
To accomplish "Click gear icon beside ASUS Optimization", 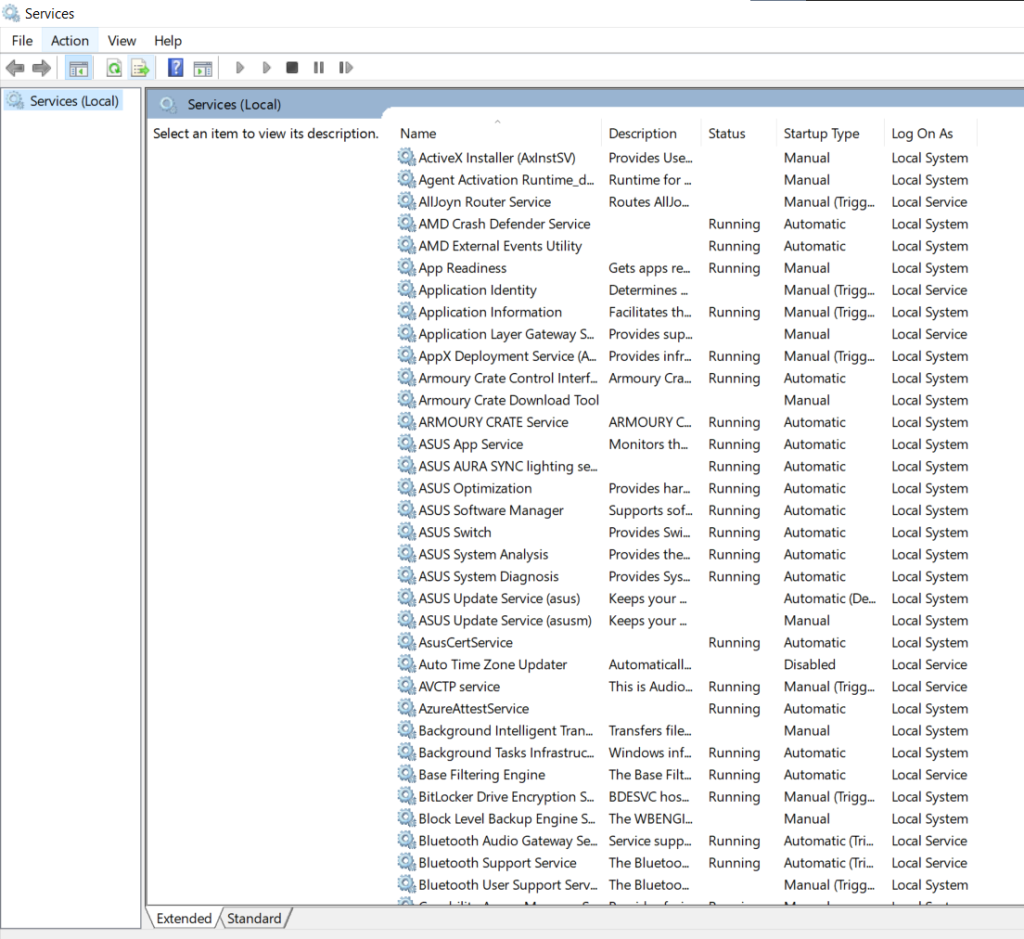I will (407, 488).
